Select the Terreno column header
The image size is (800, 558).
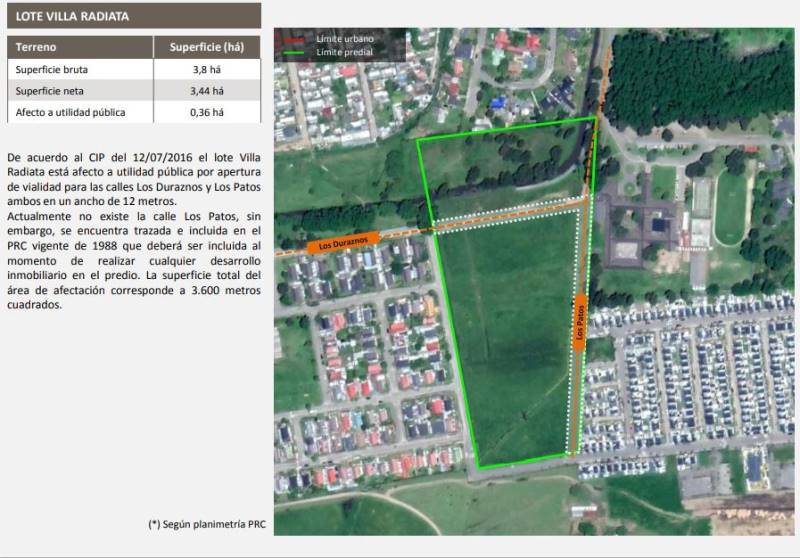pos(36,47)
